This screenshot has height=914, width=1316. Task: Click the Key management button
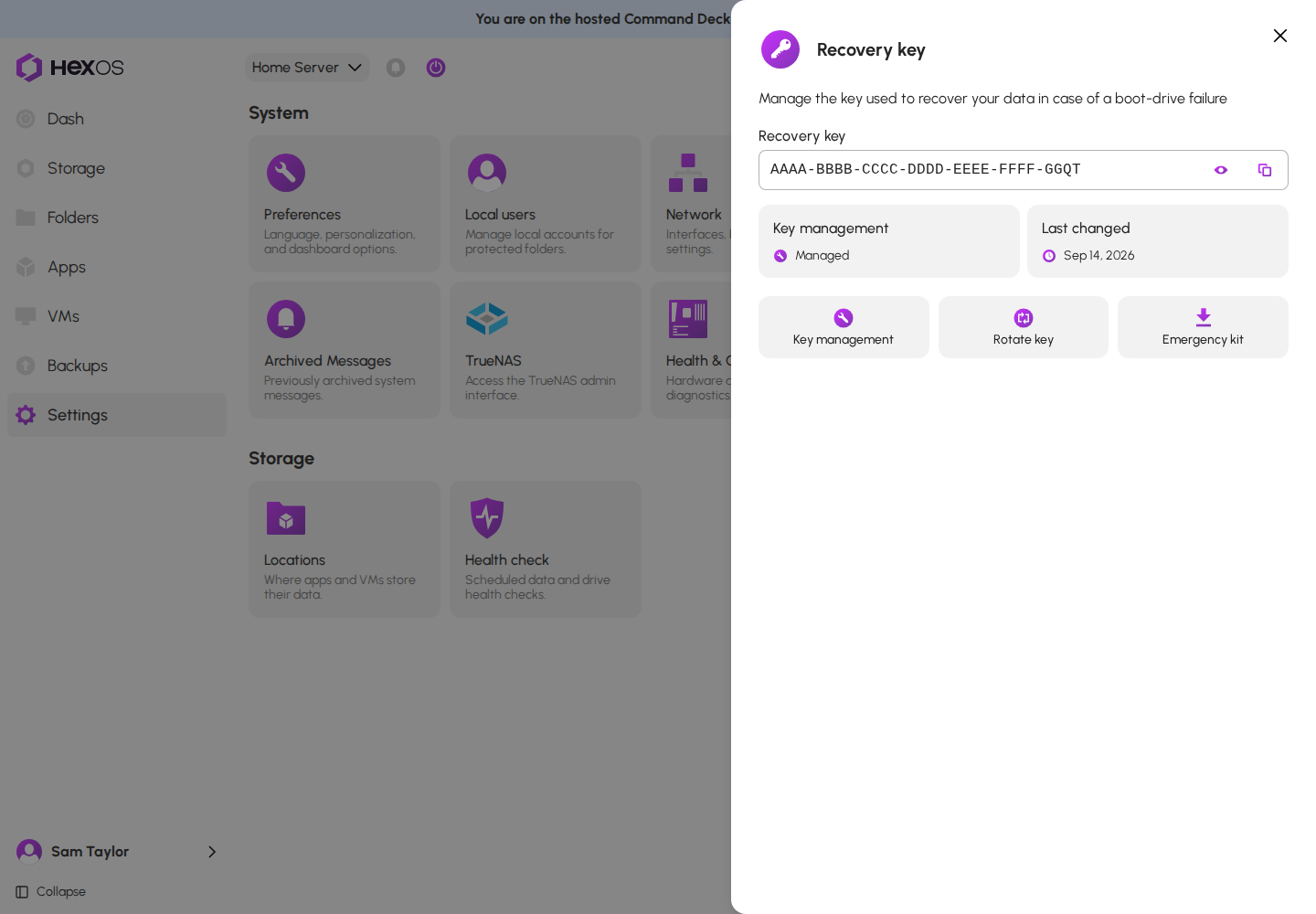(x=844, y=327)
